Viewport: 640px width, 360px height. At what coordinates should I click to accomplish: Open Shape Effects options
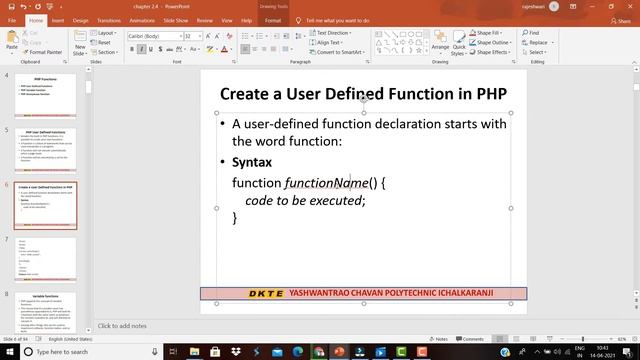[490, 52]
